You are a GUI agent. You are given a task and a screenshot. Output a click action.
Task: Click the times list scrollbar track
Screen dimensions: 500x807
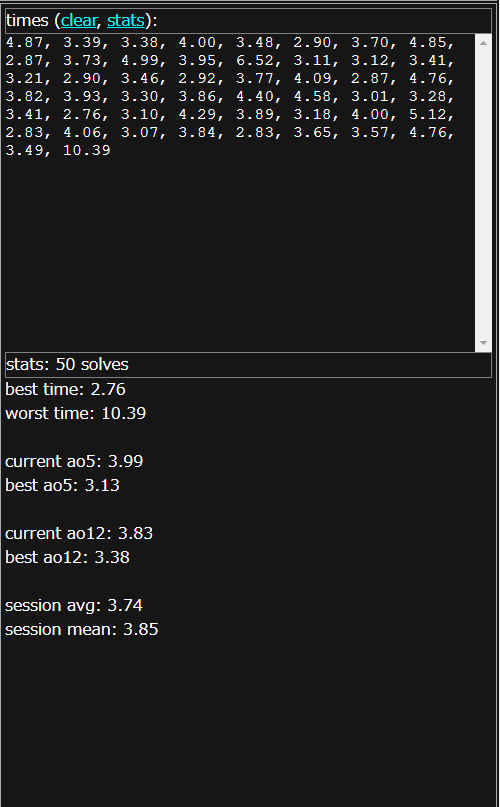click(483, 193)
